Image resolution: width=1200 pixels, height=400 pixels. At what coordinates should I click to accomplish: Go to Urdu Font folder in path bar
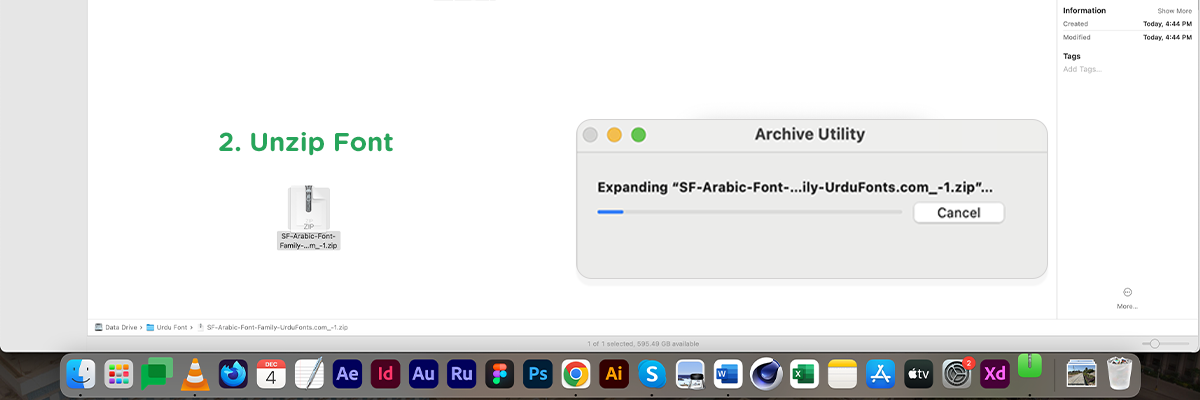click(168, 327)
